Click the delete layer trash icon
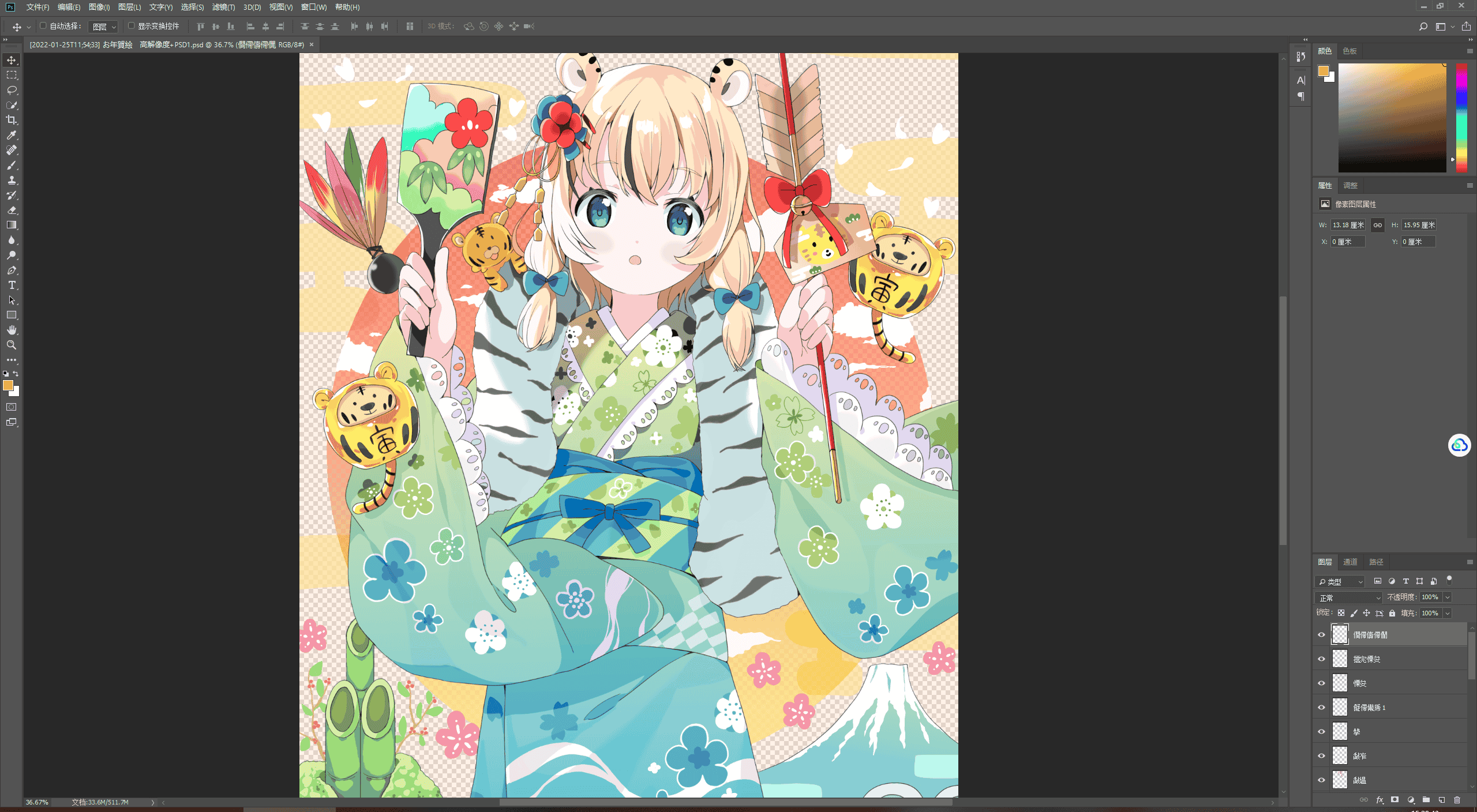1477x812 pixels. (1457, 800)
